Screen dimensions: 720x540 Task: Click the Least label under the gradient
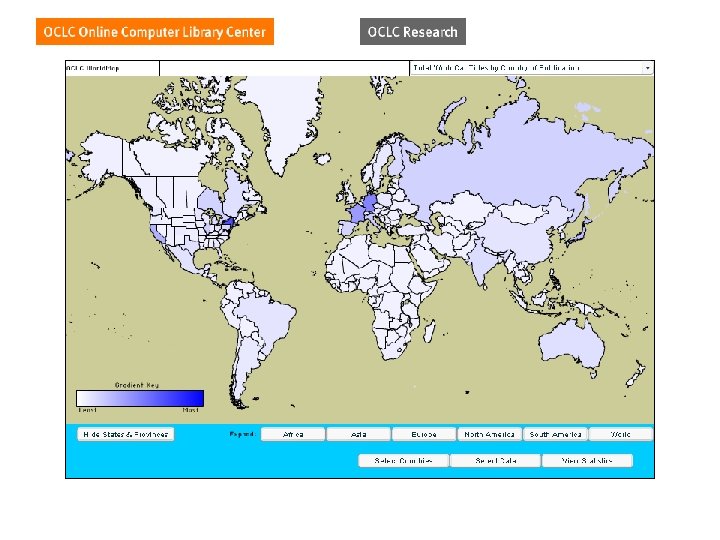[87, 410]
